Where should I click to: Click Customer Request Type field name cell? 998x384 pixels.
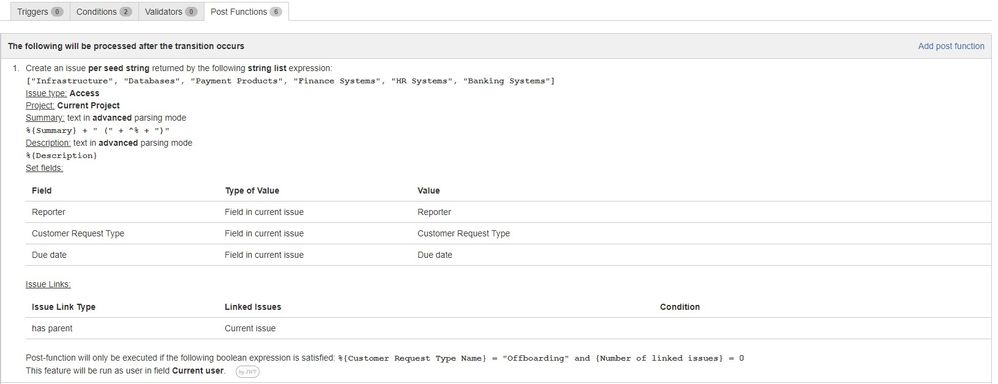coord(78,234)
